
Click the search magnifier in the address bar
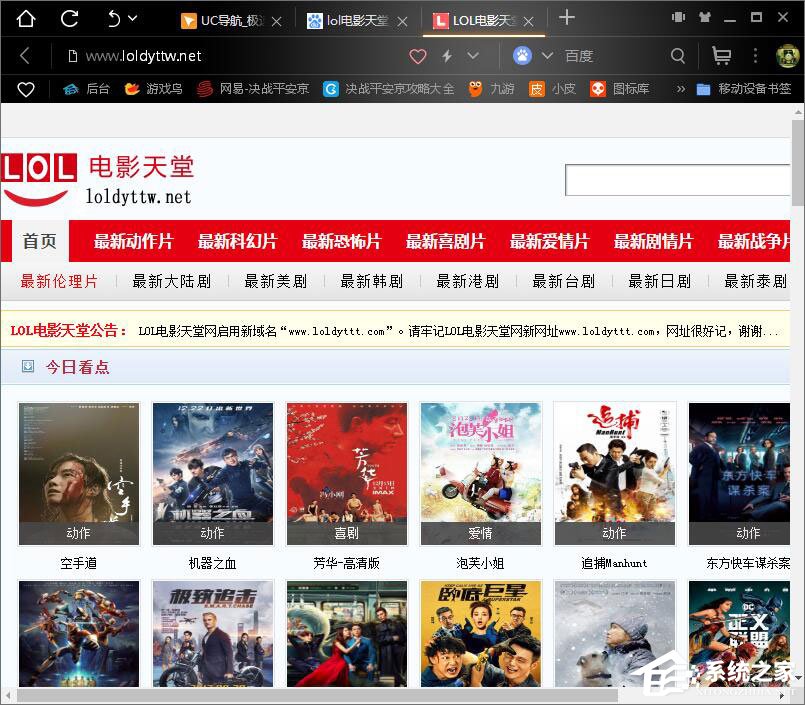(x=678, y=56)
